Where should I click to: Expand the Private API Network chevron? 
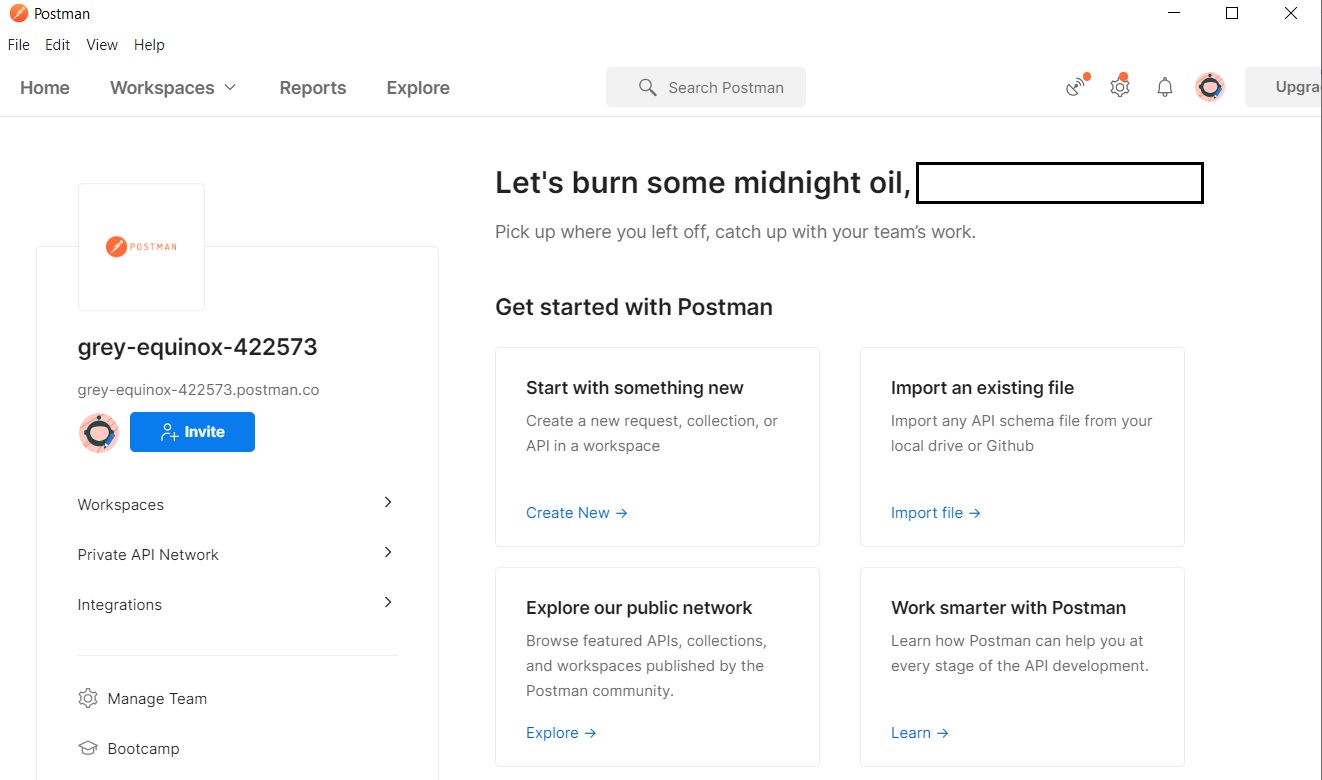tap(388, 552)
